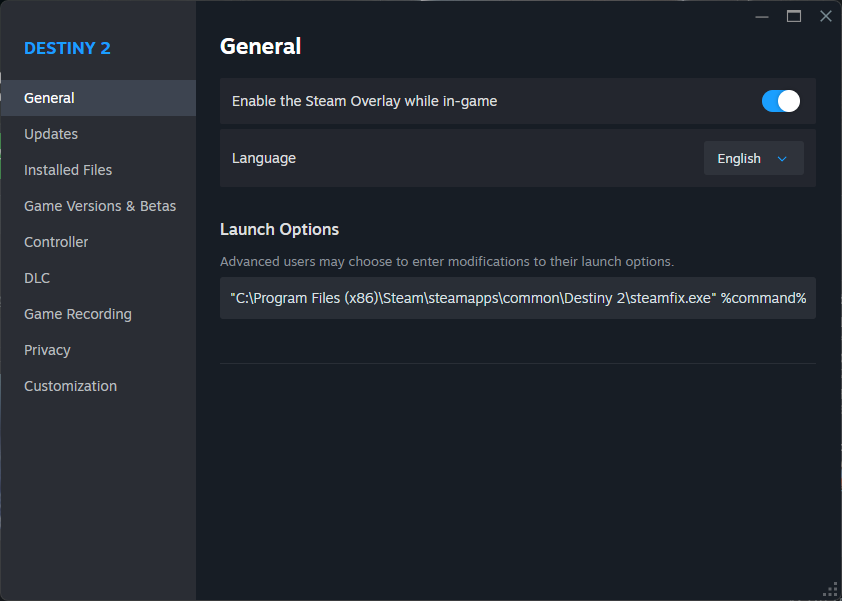Screen dimensions: 842x601
Task: Open Game Recording settings
Action: pyautogui.click(x=98, y=314)
